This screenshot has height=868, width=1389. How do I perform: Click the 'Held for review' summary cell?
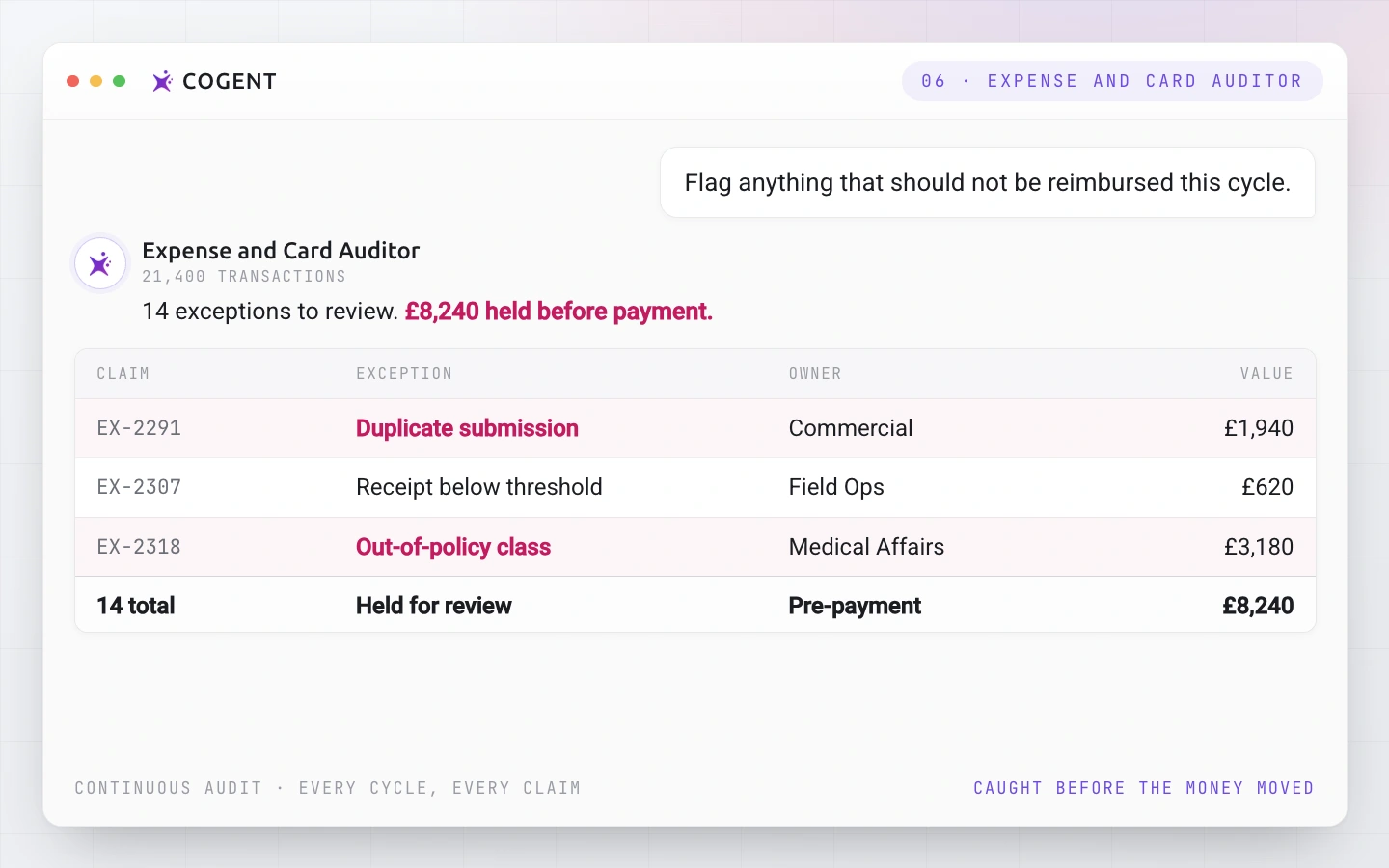tap(434, 606)
